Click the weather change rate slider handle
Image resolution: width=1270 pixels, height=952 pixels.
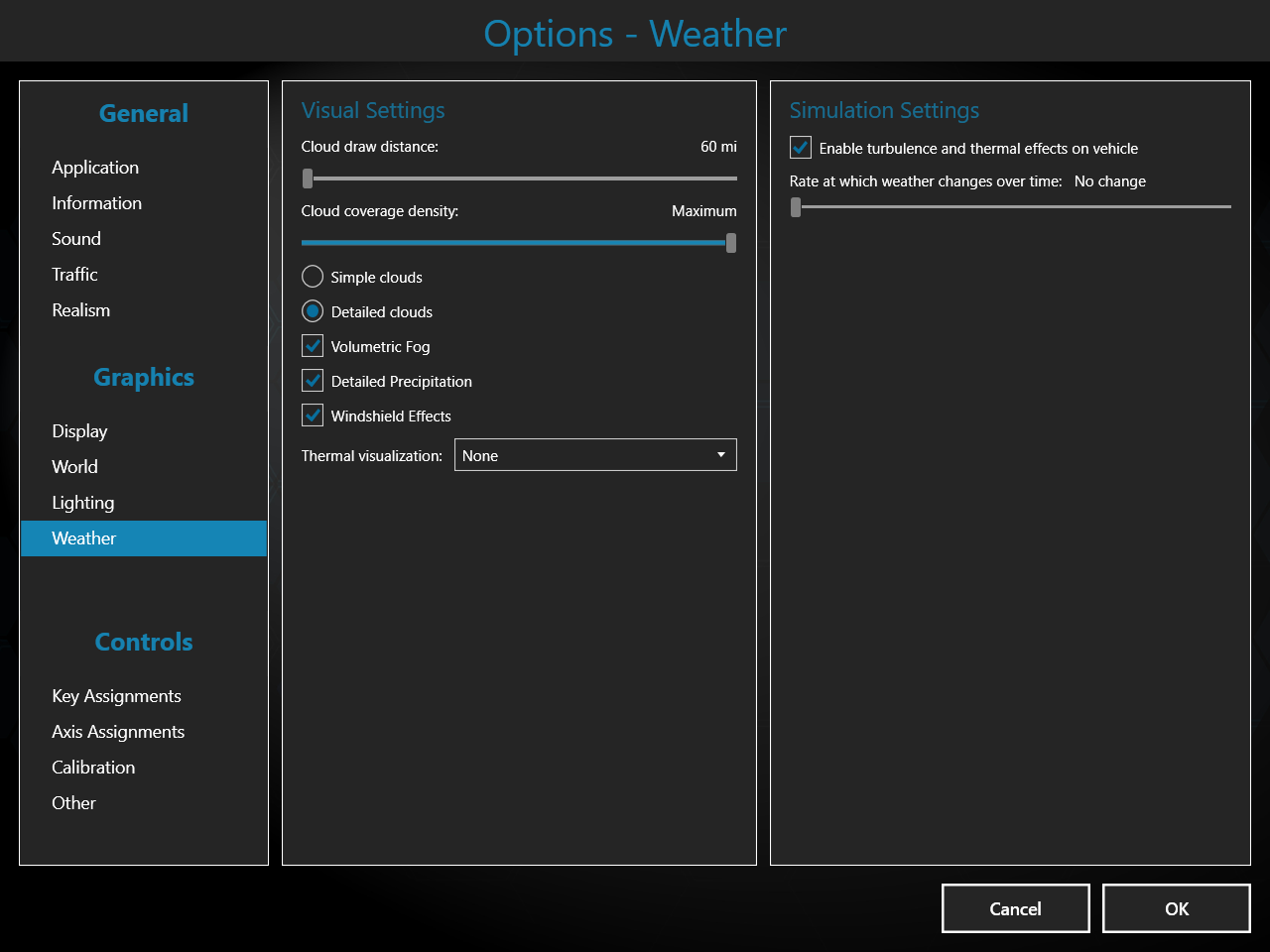click(796, 207)
